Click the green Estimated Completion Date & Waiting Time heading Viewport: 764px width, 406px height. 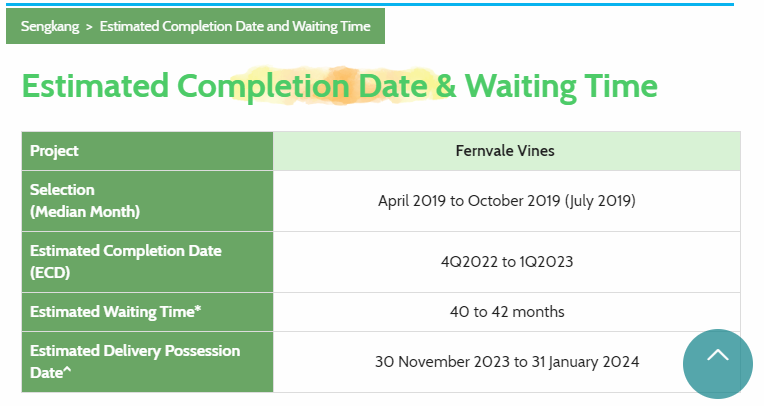pos(339,86)
